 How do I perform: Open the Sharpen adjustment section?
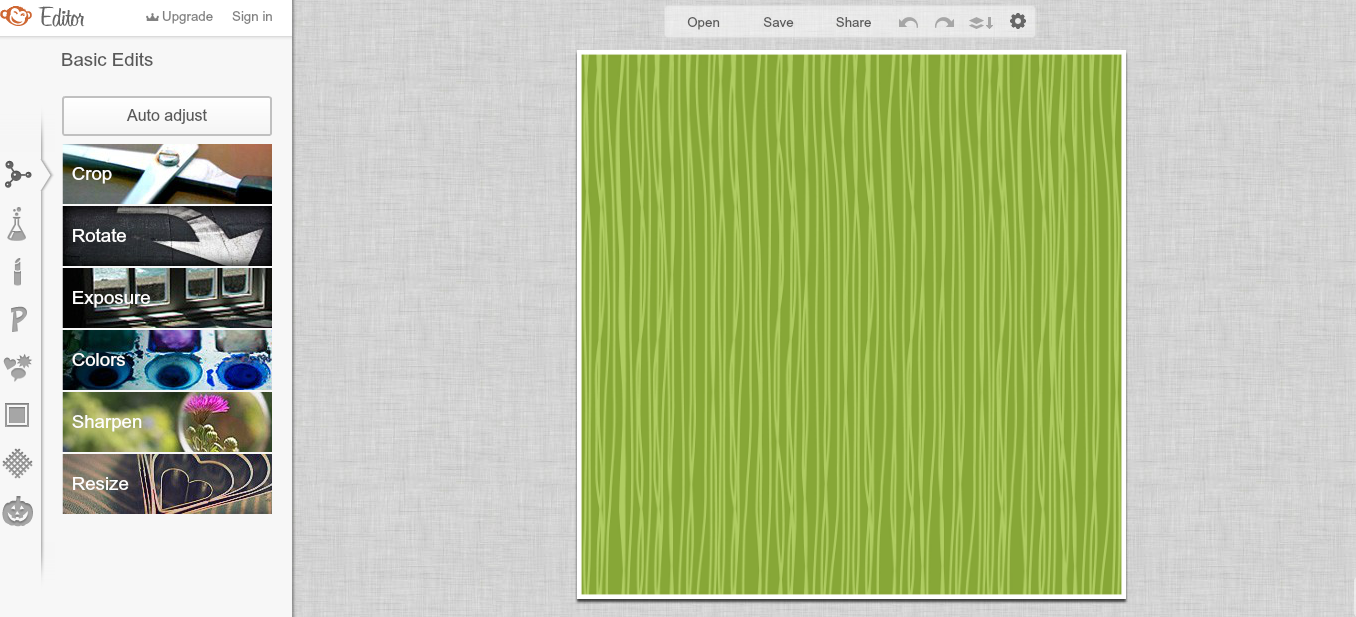click(167, 422)
